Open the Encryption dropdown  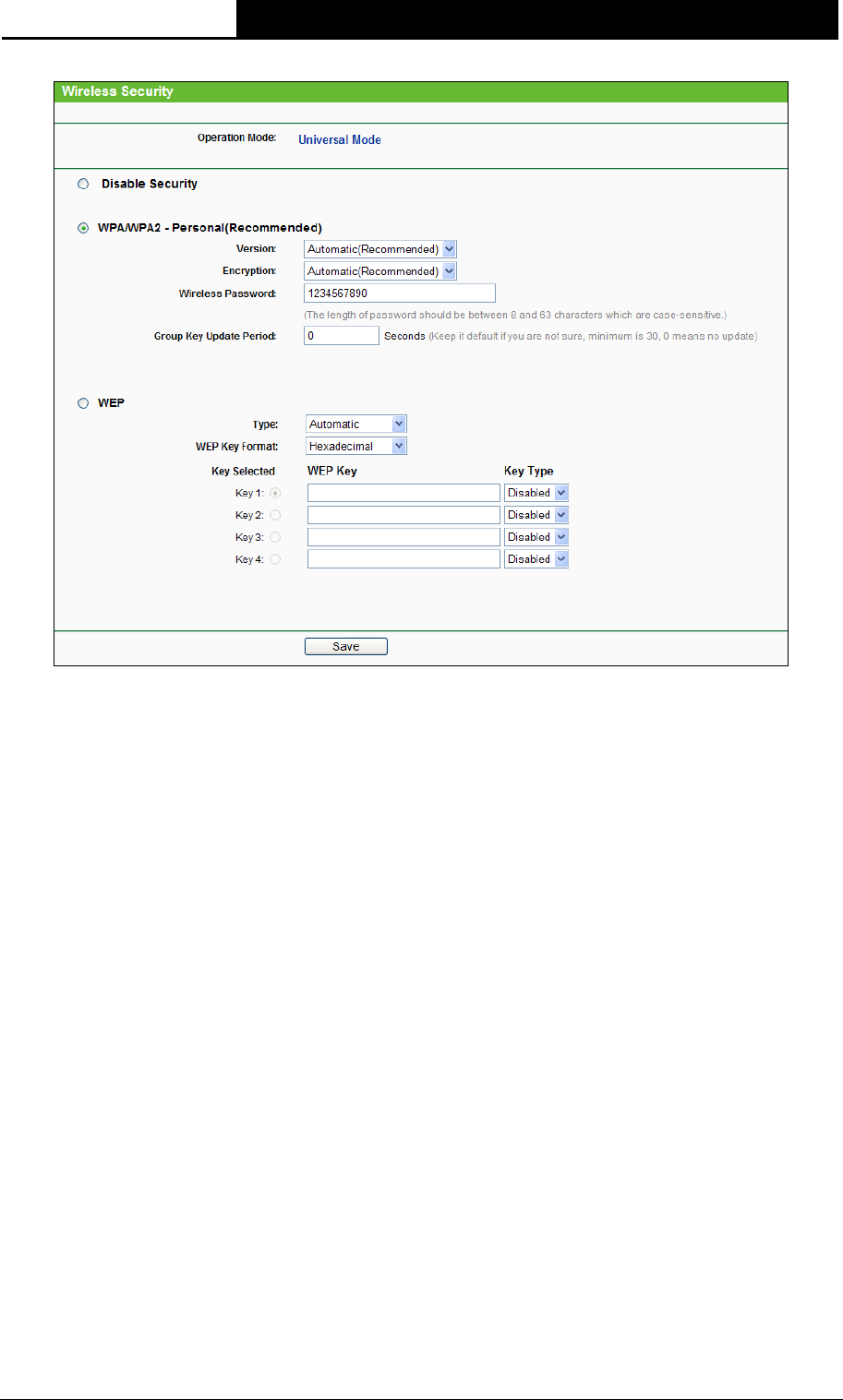(x=380, y=271)
